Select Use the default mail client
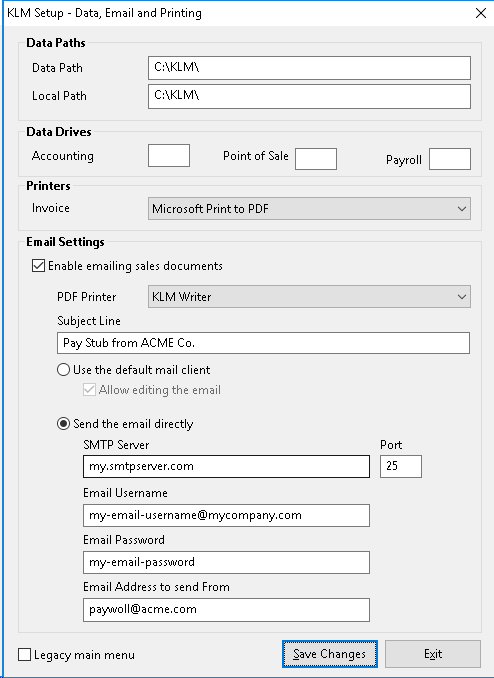Image resolution: width=494 pixels, height=678 pixels. [63, 370]
